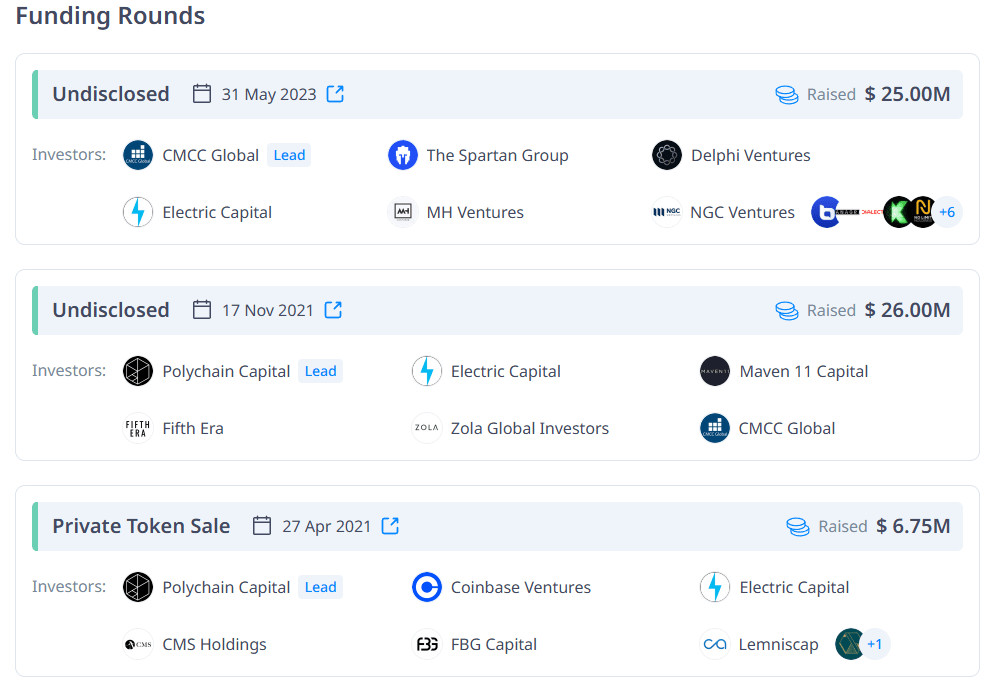Open the NGC Ventures investor link
Viewport: 993px width, 687px height.
click(741, 212)
